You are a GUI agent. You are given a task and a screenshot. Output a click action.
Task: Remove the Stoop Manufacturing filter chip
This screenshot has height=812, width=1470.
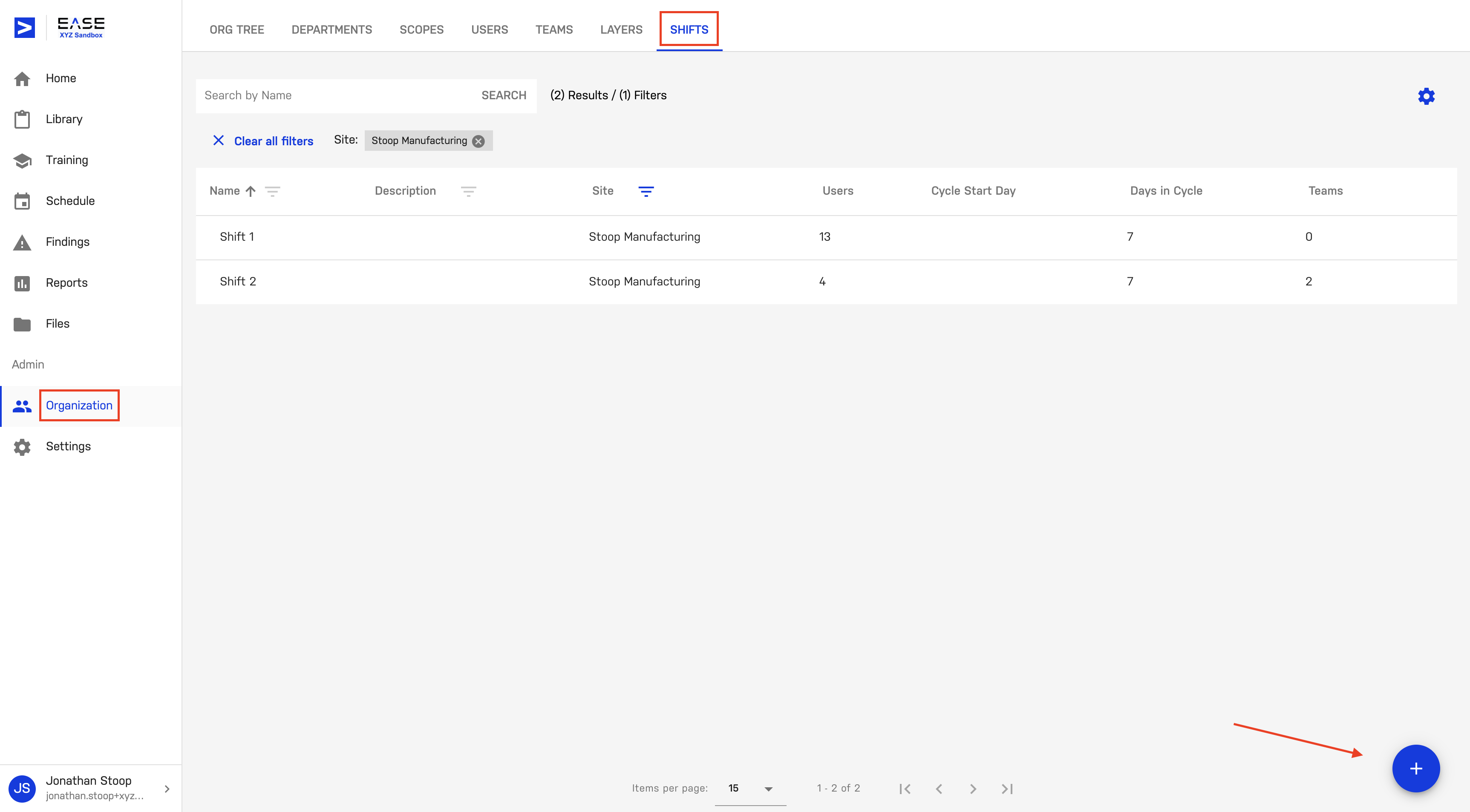coord(479,141)
